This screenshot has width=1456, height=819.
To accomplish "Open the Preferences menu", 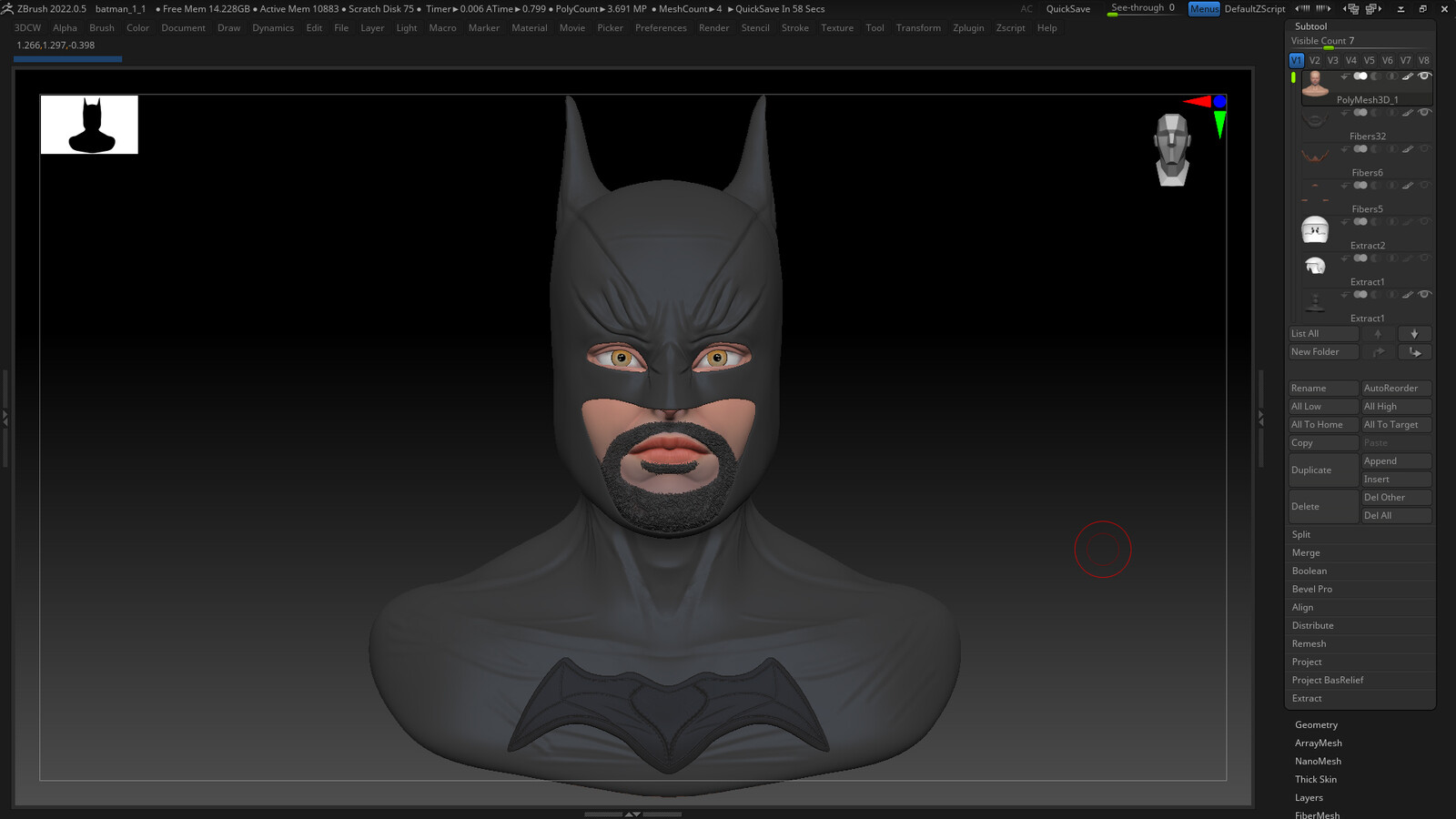I will click(x=661, y=28).
